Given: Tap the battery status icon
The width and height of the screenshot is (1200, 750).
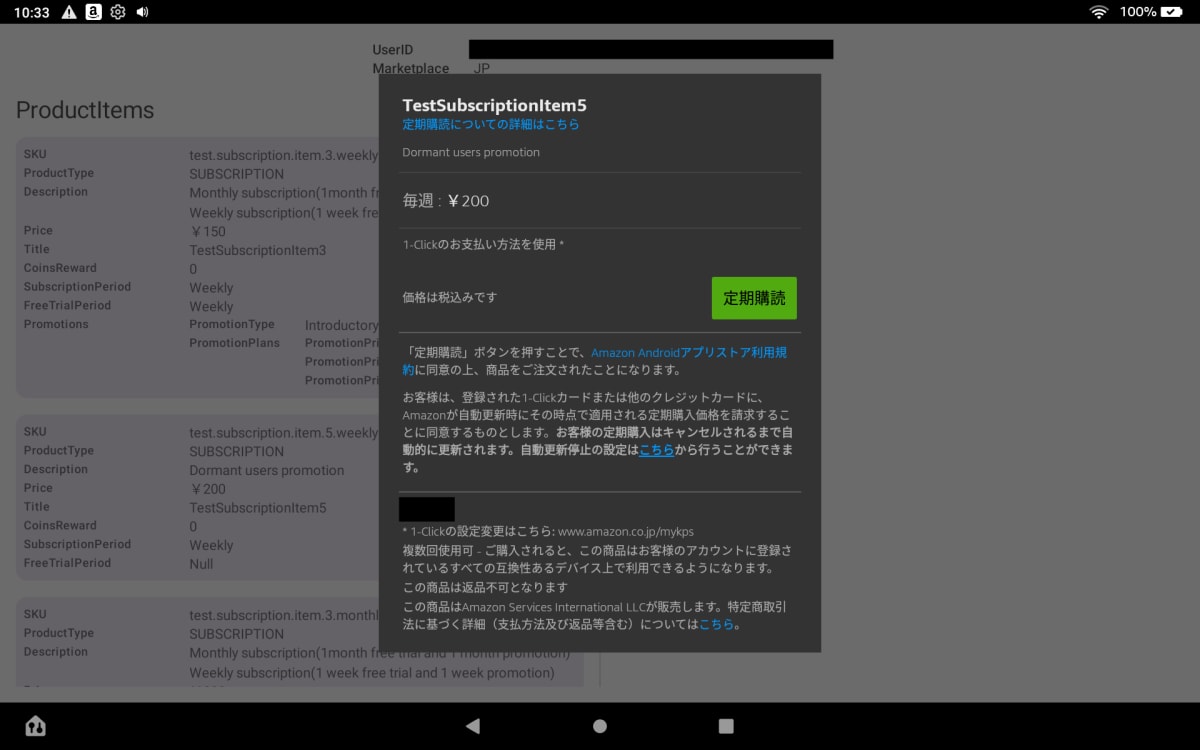Looking at the screenshot, I should [x=1174, y=12].
